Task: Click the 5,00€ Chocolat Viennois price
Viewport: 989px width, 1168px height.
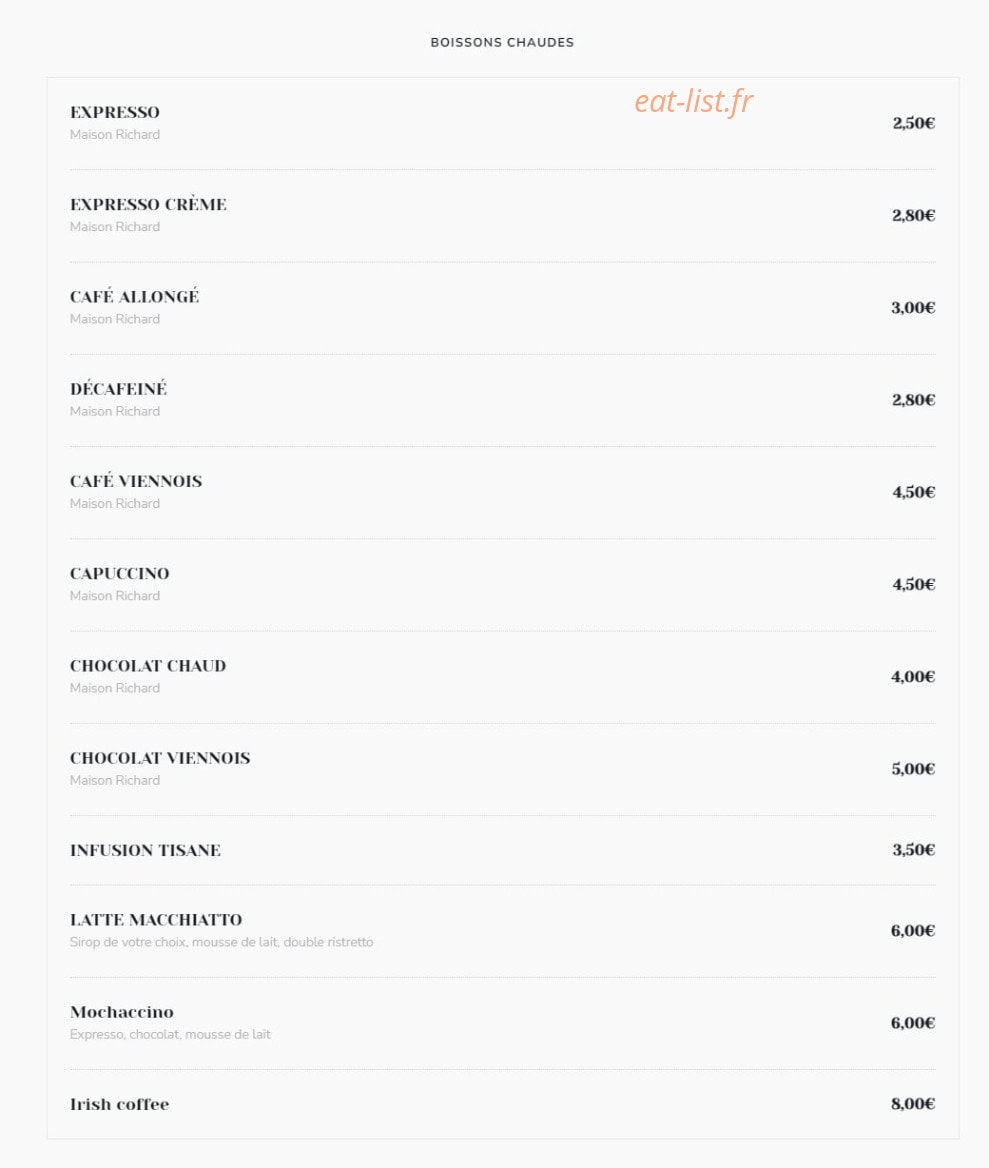Action: click(913, 769)
